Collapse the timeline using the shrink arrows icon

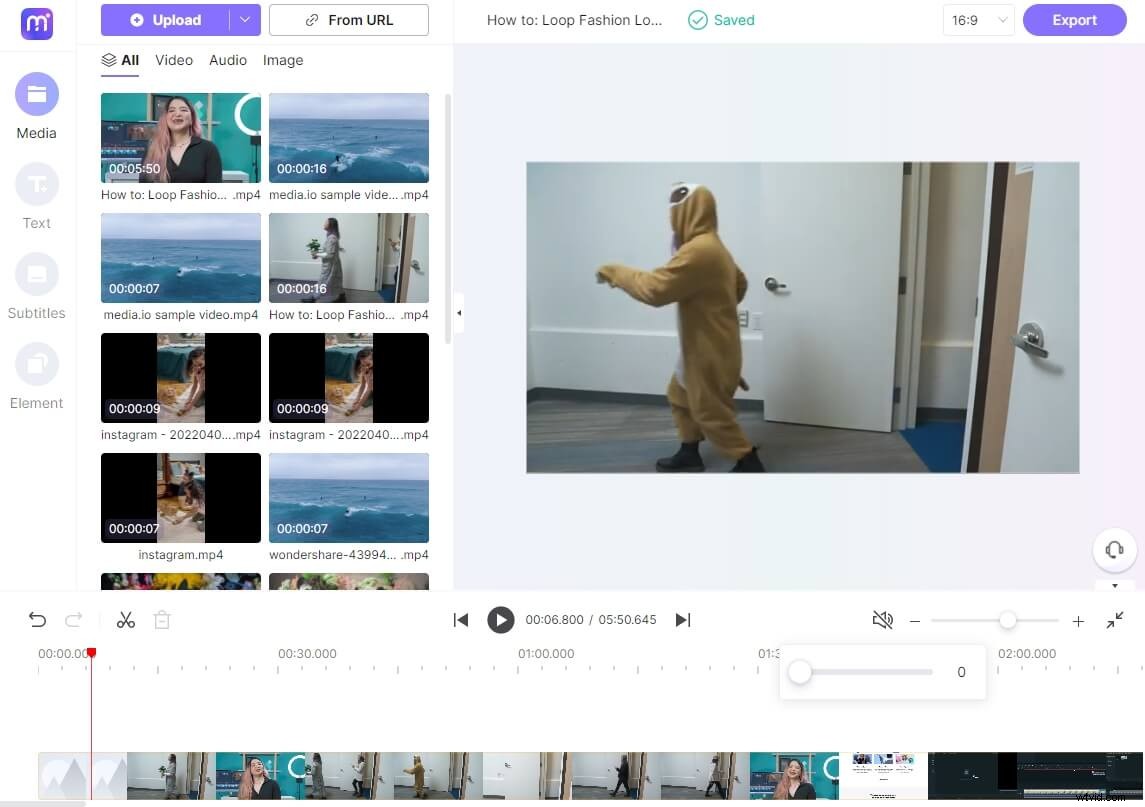[x=1115, y=620]
